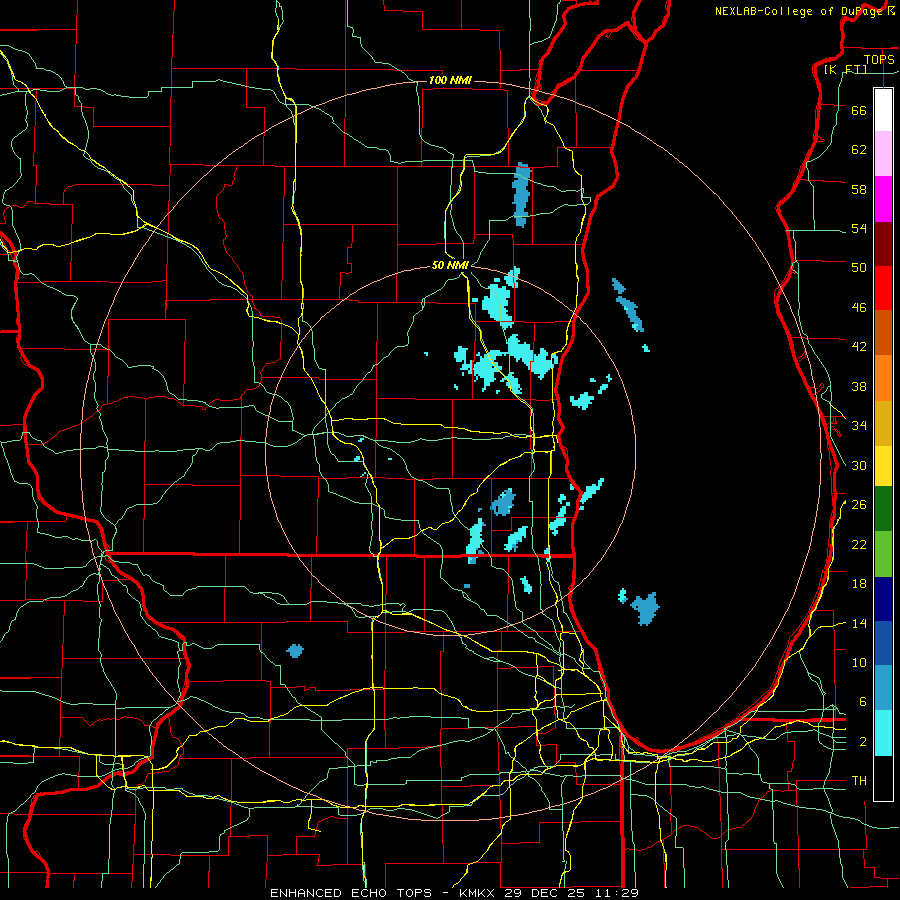Click the 'NEXLAB-College of DuPage' credit text

(x=799, y=11)
